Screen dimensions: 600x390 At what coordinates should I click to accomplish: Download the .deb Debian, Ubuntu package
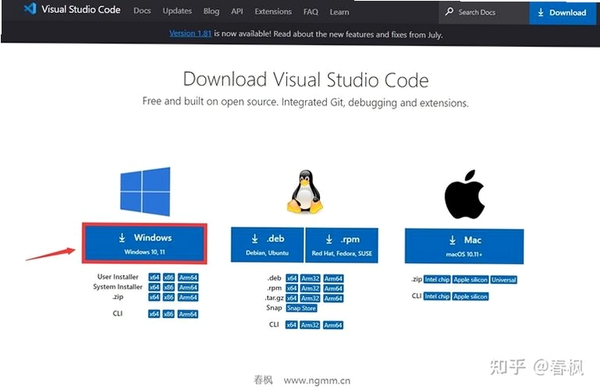click(x=267, y=245)
